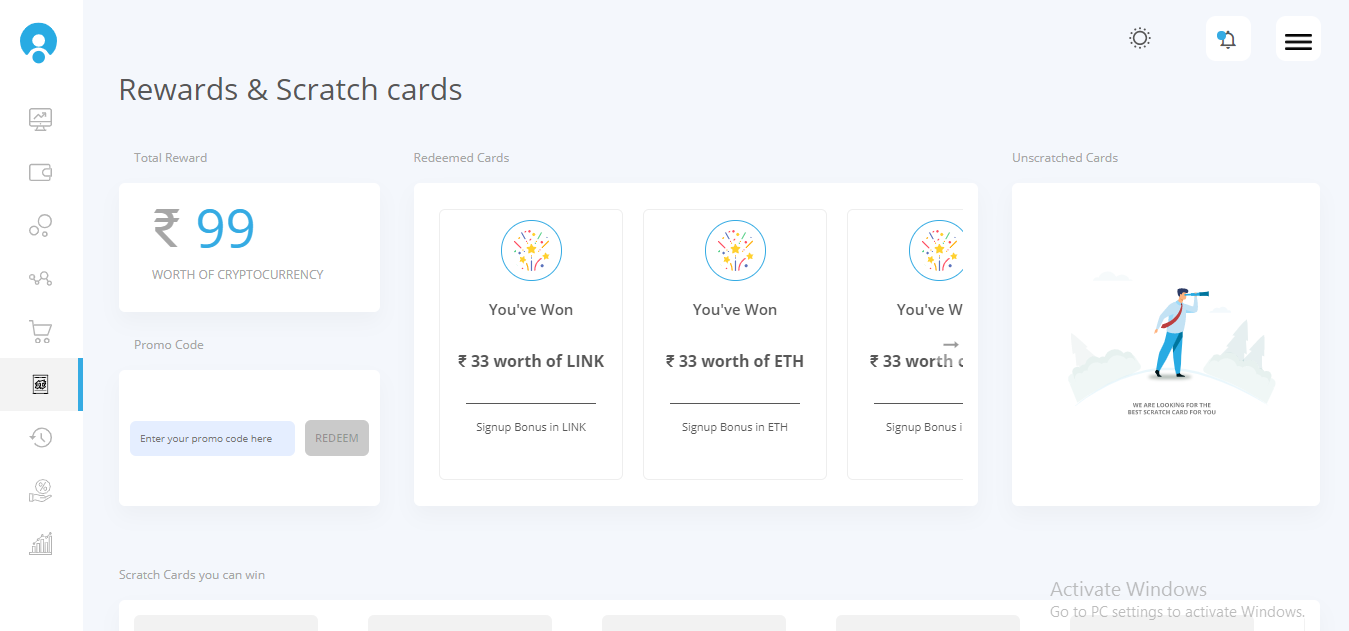Viewport: 1349px width, 631px height.
Task: Click the unscratched cards illustration
Action: pos(1165,344)
